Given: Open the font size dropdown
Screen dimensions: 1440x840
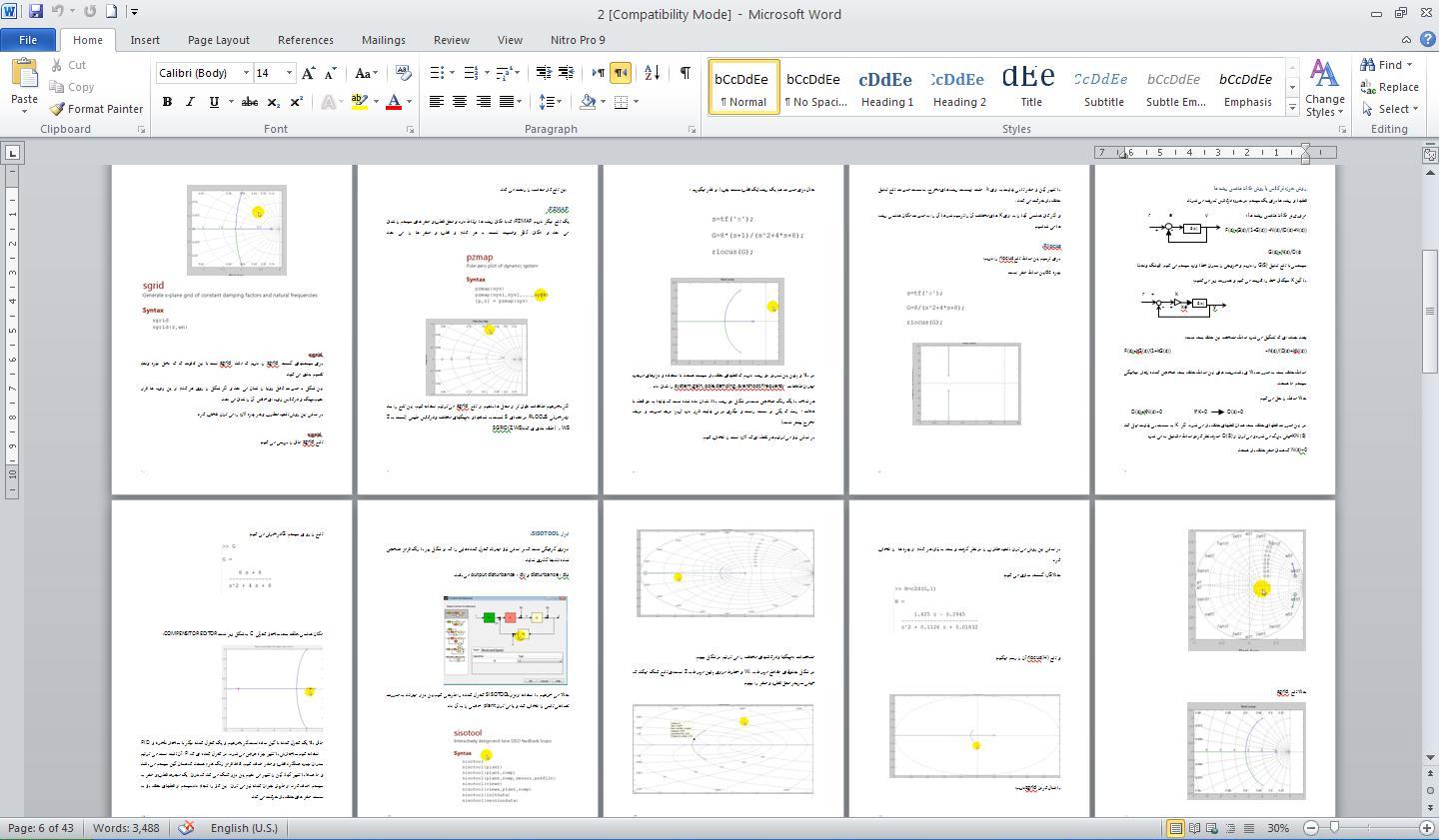Looking at the screenshot, I should 289,73.
